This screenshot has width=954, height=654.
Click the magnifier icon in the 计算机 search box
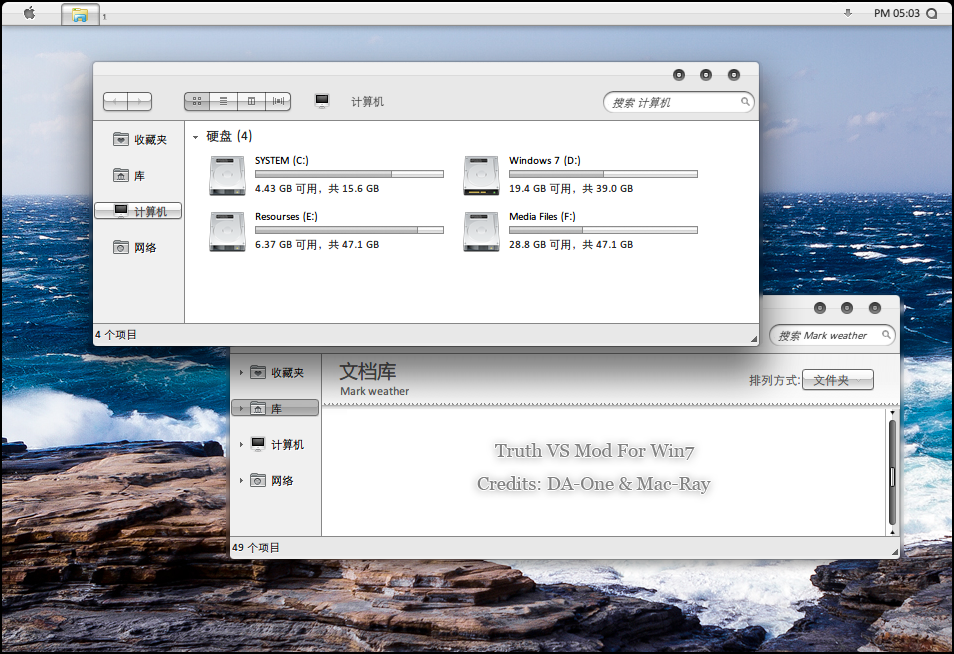[745, 101]
